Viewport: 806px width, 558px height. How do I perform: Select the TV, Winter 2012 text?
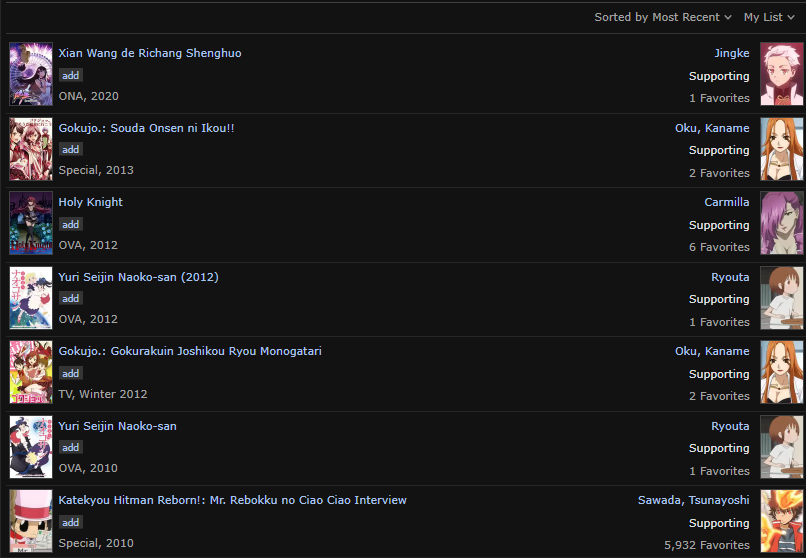[103, 394]
